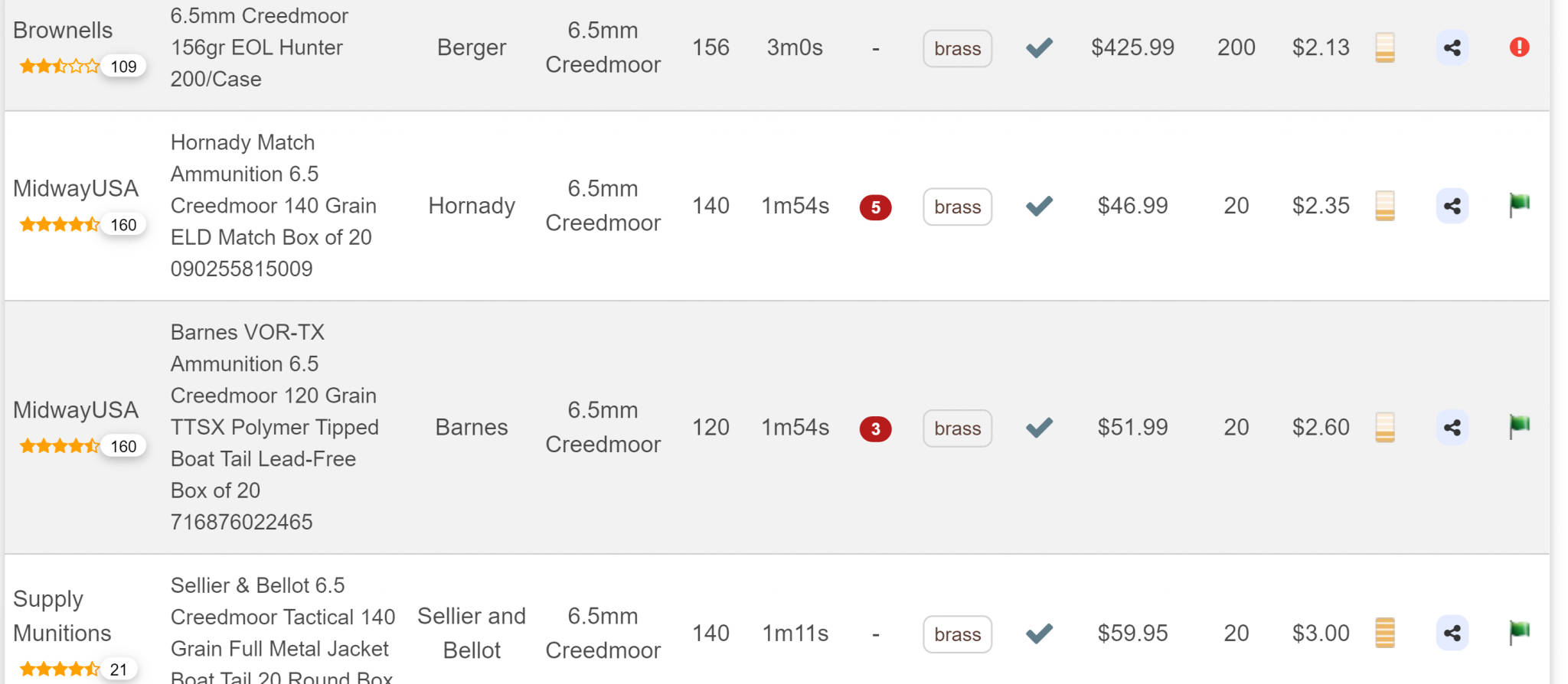Share the Sellier & Bellot listing

click(x=1452, y=634)
